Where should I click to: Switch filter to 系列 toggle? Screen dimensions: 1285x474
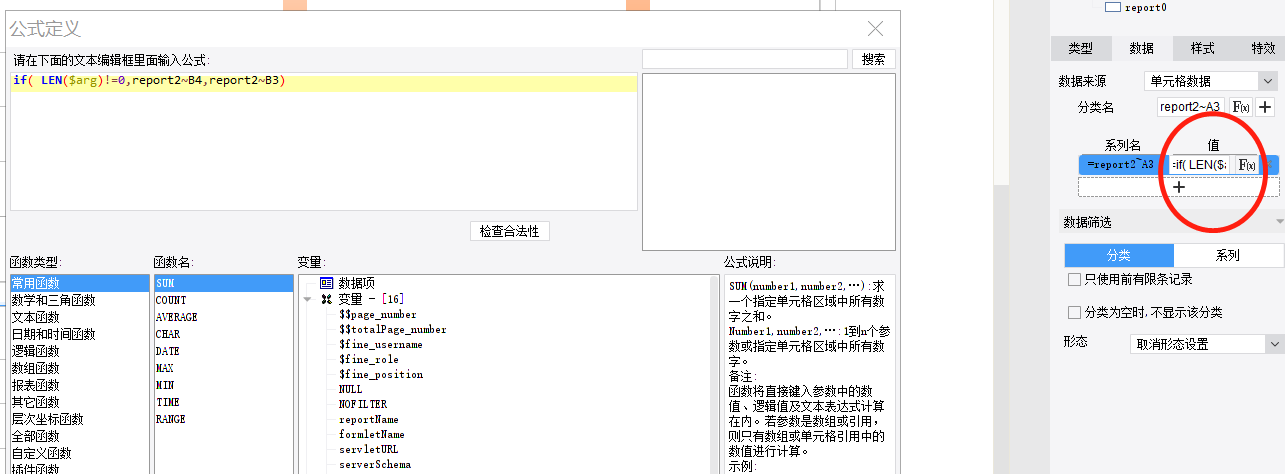pyautogui.click(x=1227, y=255)
